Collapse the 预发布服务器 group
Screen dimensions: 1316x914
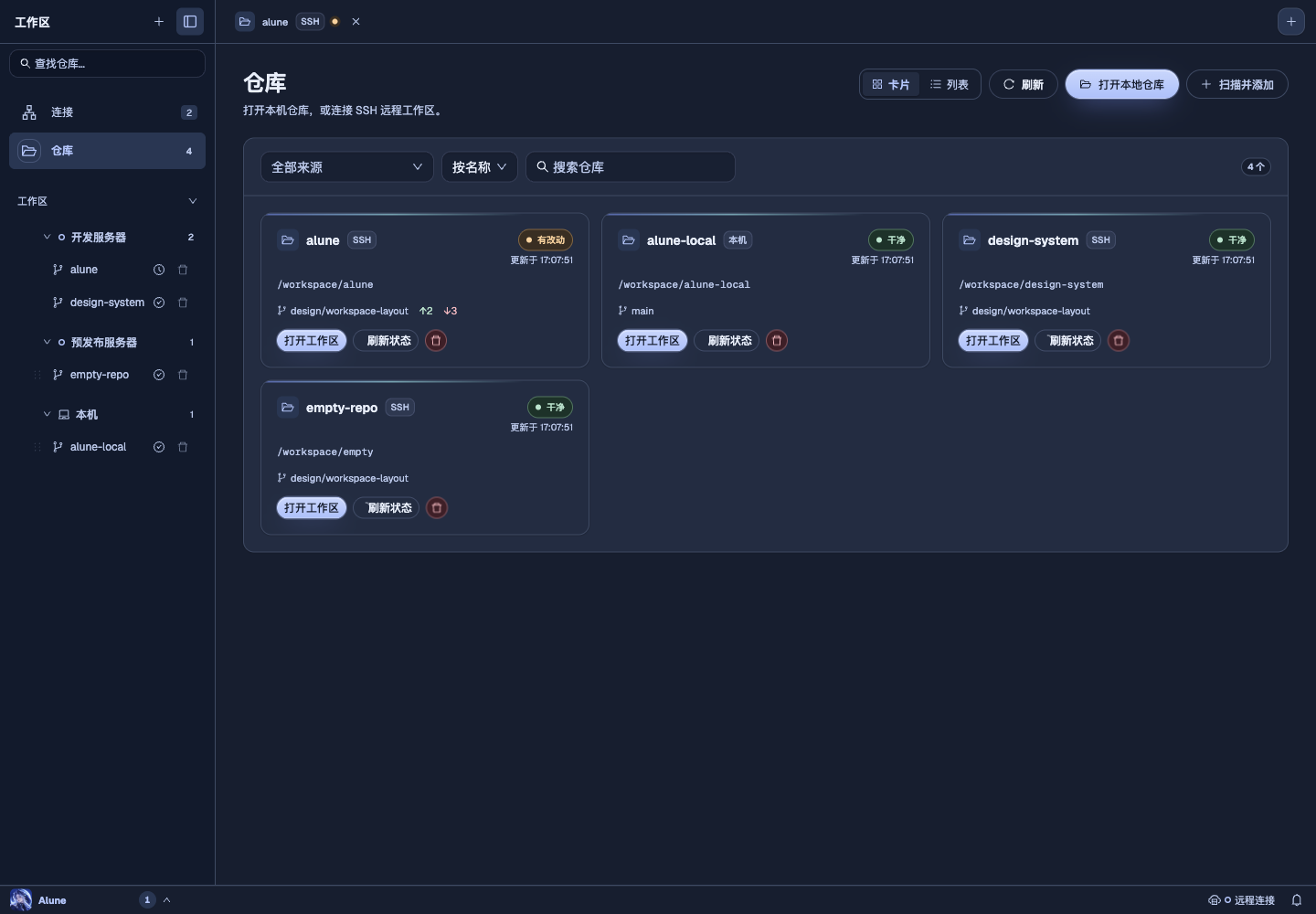47,342
